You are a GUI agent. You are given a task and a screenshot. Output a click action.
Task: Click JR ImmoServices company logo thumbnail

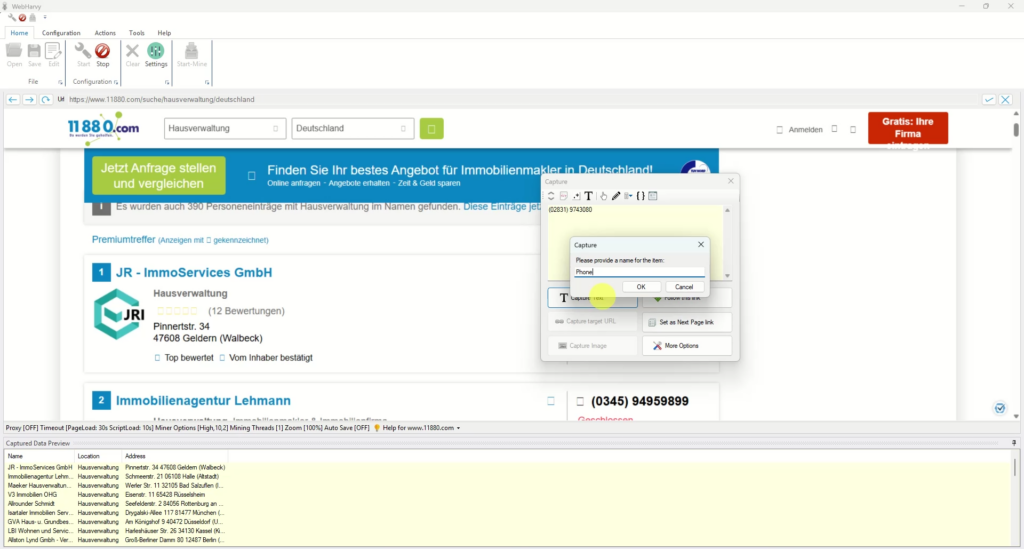[118, 315]
